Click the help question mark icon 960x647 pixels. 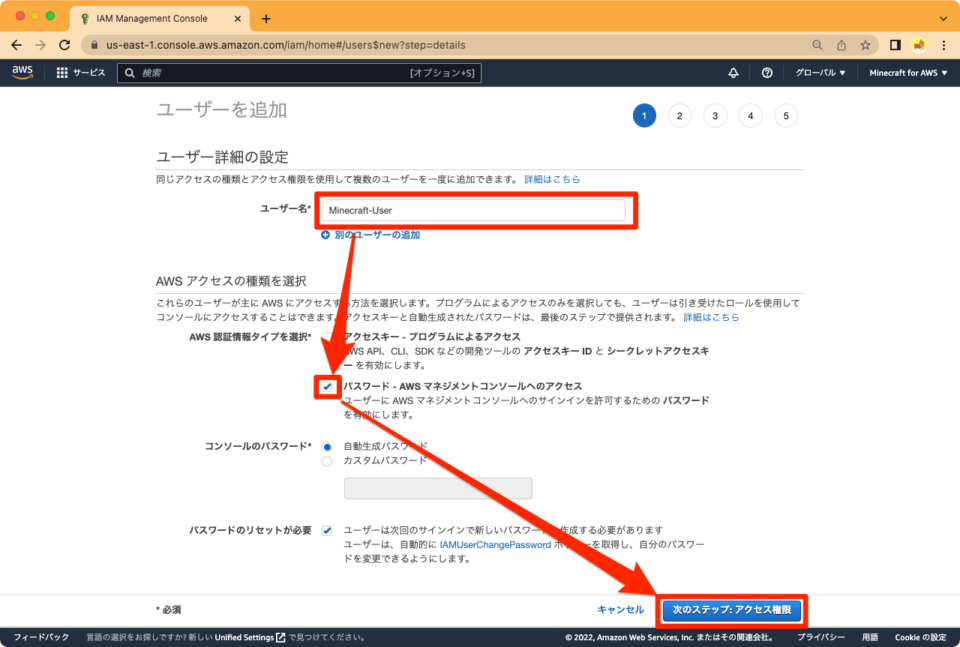[765, 72]
